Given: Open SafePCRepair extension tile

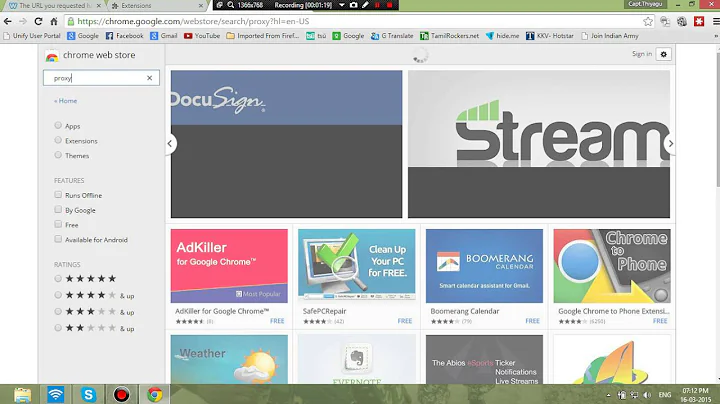Looking at the screenshot, I should tap(357, 278).
